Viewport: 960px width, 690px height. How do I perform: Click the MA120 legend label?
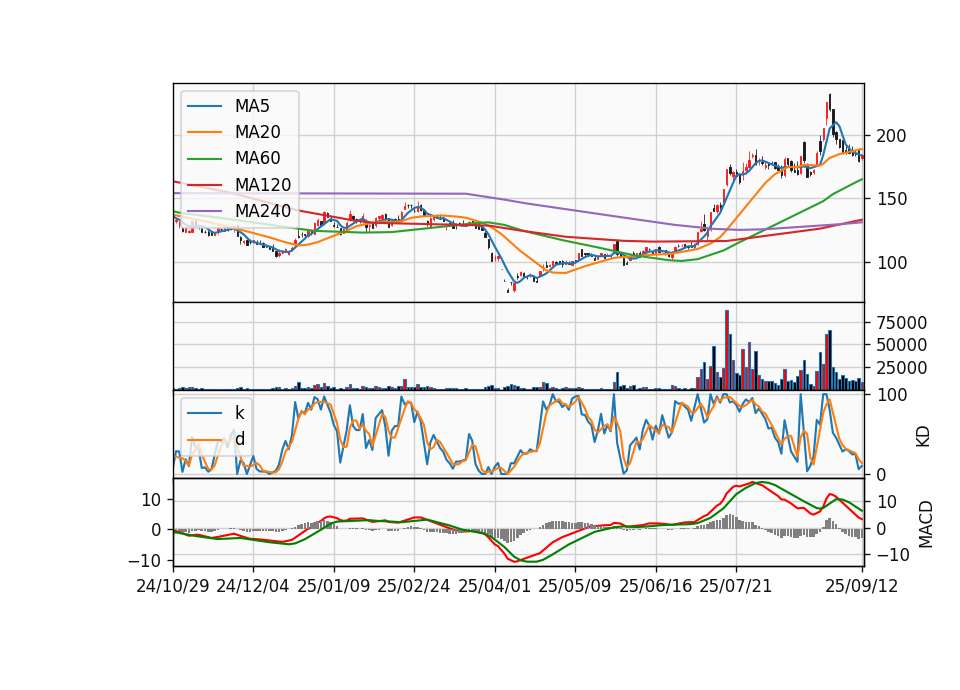(263, 184)
